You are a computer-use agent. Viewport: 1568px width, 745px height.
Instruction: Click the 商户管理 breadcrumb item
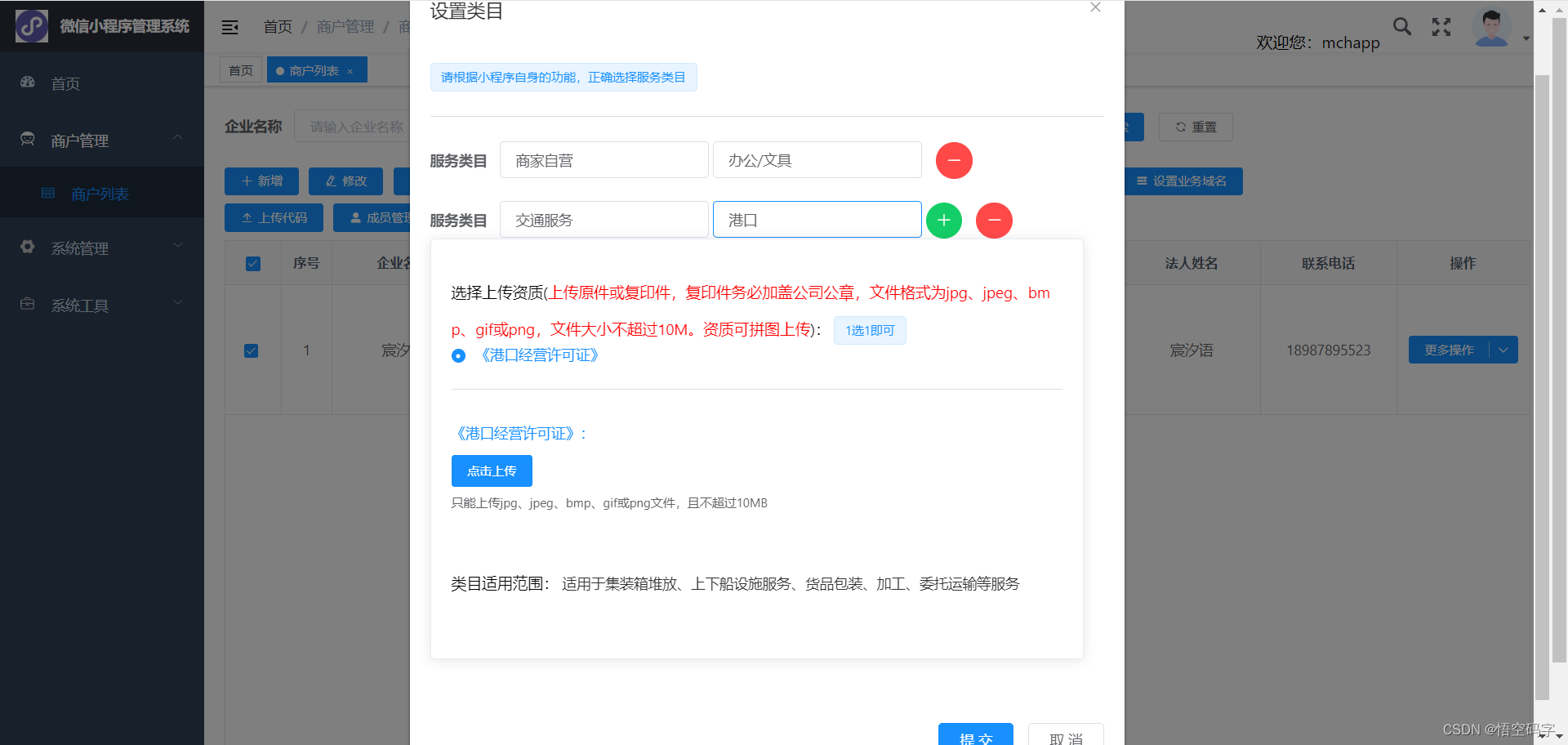[x=345, y=27]
